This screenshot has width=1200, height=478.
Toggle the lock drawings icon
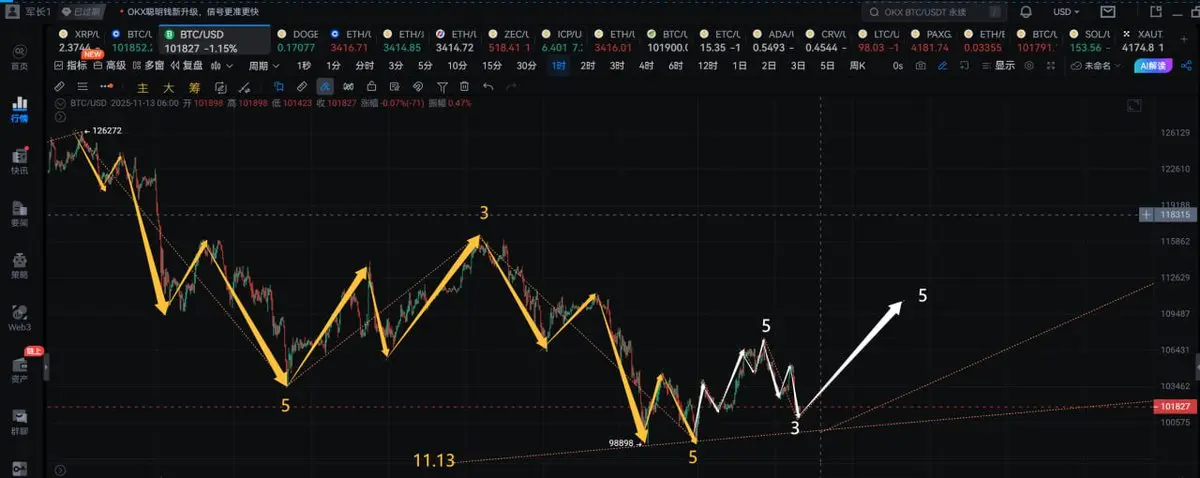click(371, 87)
